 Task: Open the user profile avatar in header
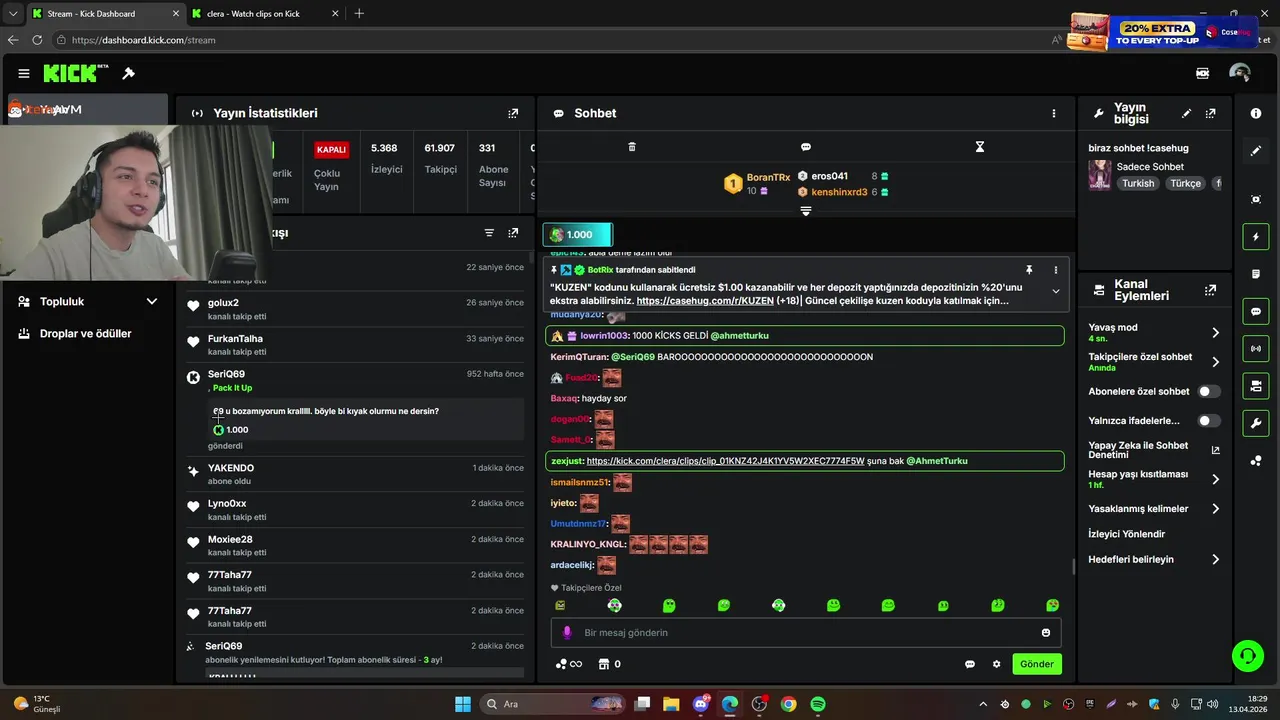(x=1240, y=73)
